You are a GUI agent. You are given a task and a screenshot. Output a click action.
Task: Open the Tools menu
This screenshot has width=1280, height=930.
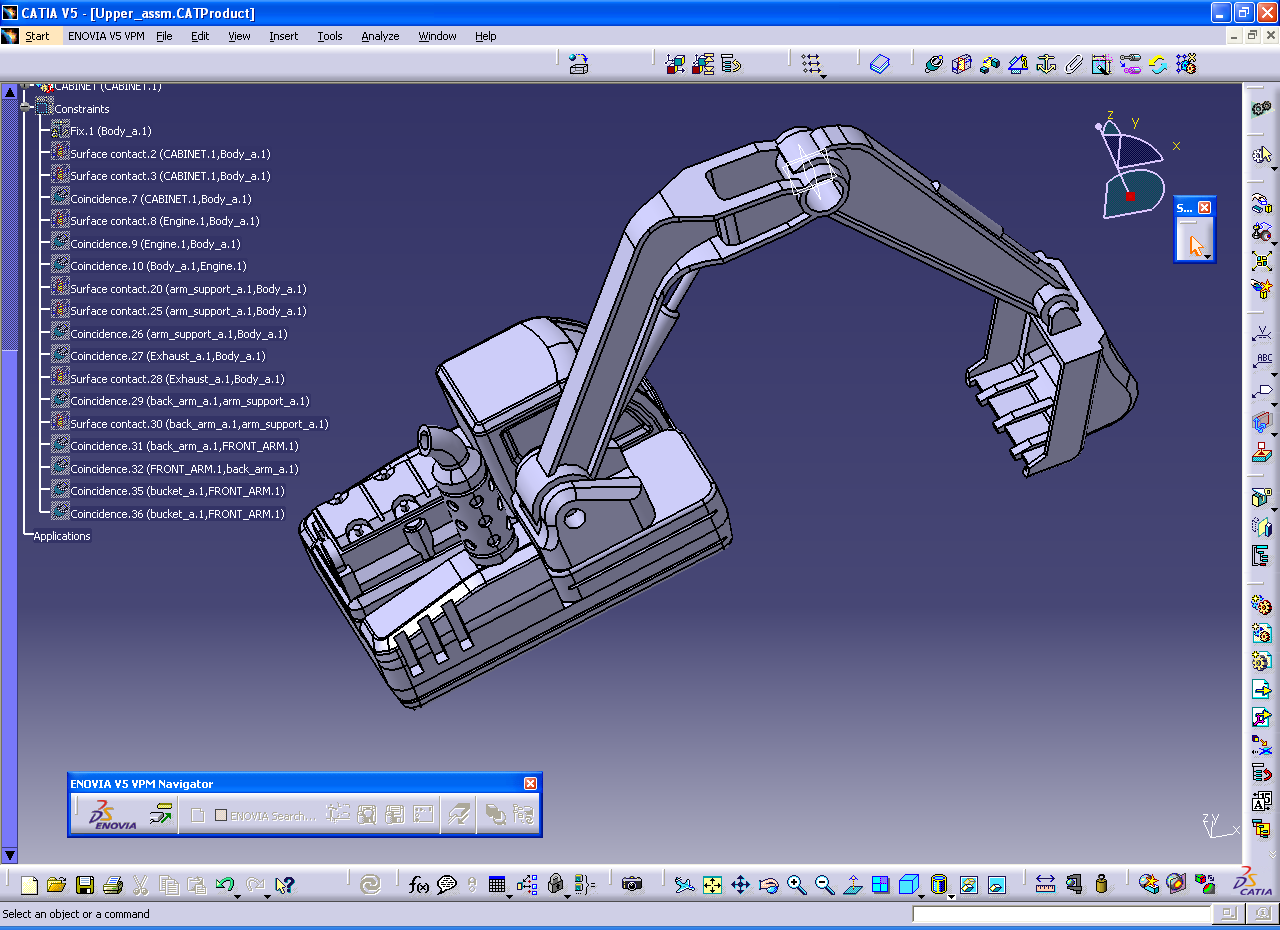[x=330, y=36]
